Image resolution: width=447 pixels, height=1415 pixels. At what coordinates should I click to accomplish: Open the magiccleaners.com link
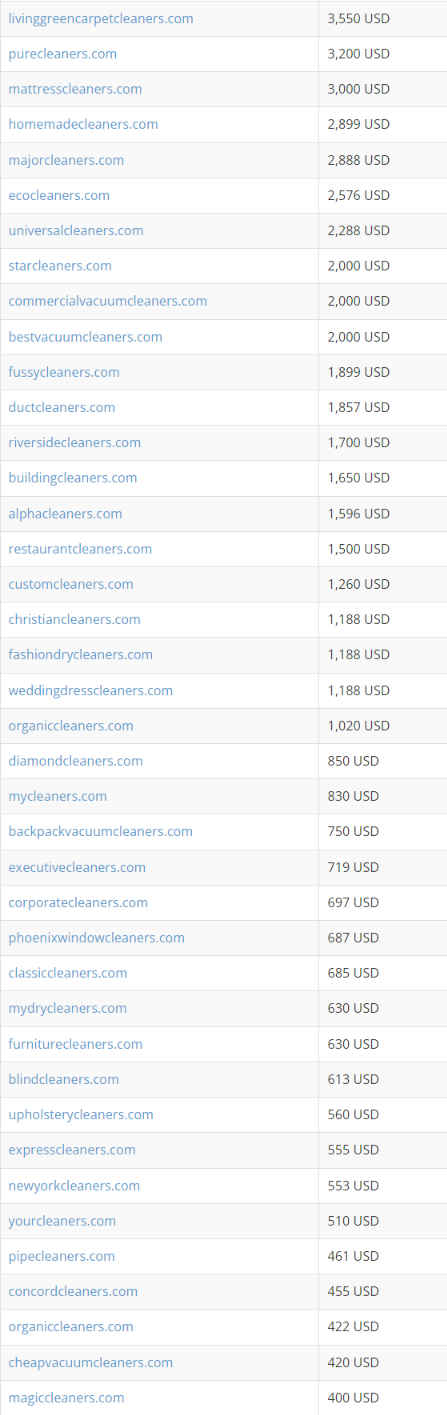click(66, 1397)
